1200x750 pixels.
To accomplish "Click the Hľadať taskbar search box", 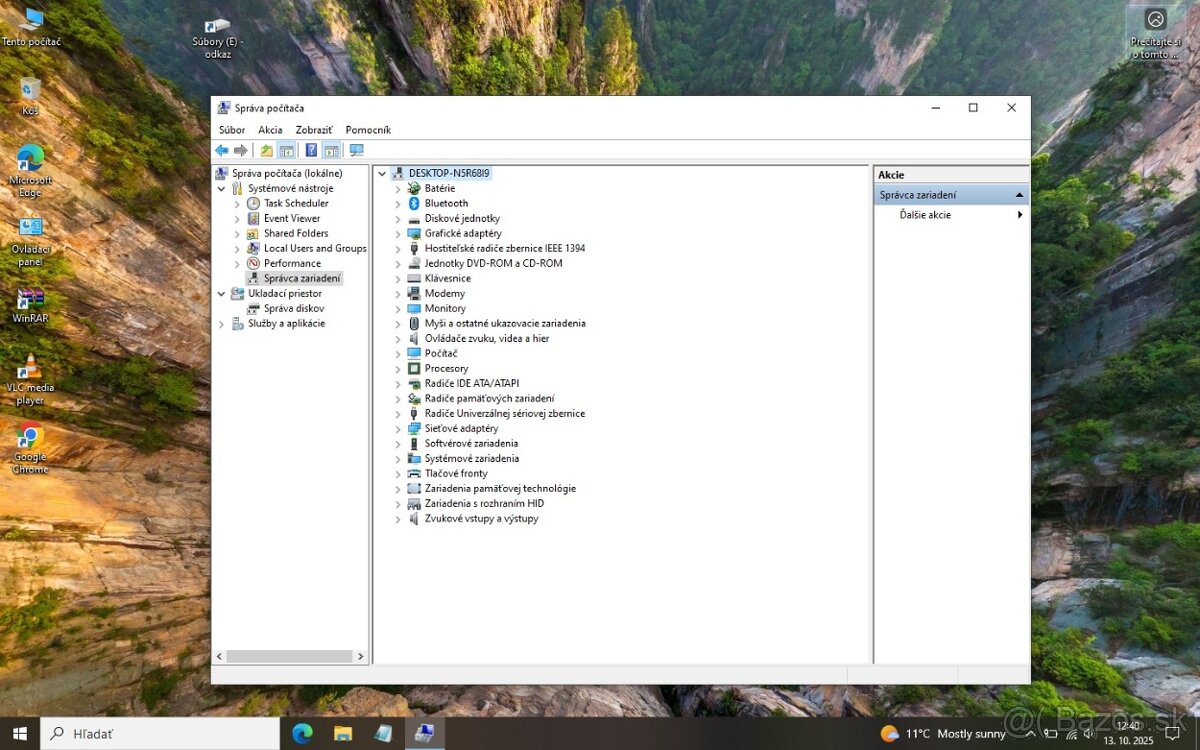I will [160, 733].
